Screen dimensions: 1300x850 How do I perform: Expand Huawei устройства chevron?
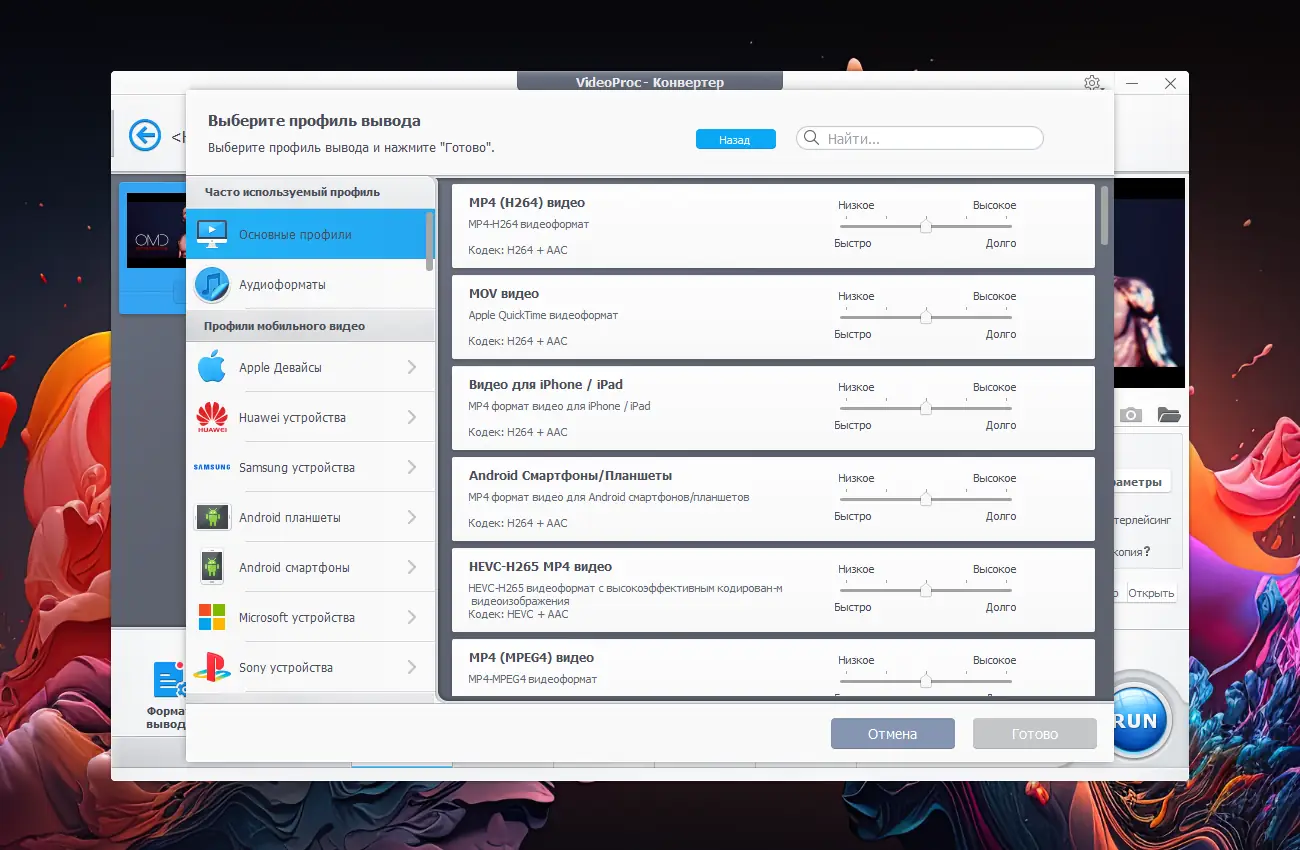click(x=412, y=417)
